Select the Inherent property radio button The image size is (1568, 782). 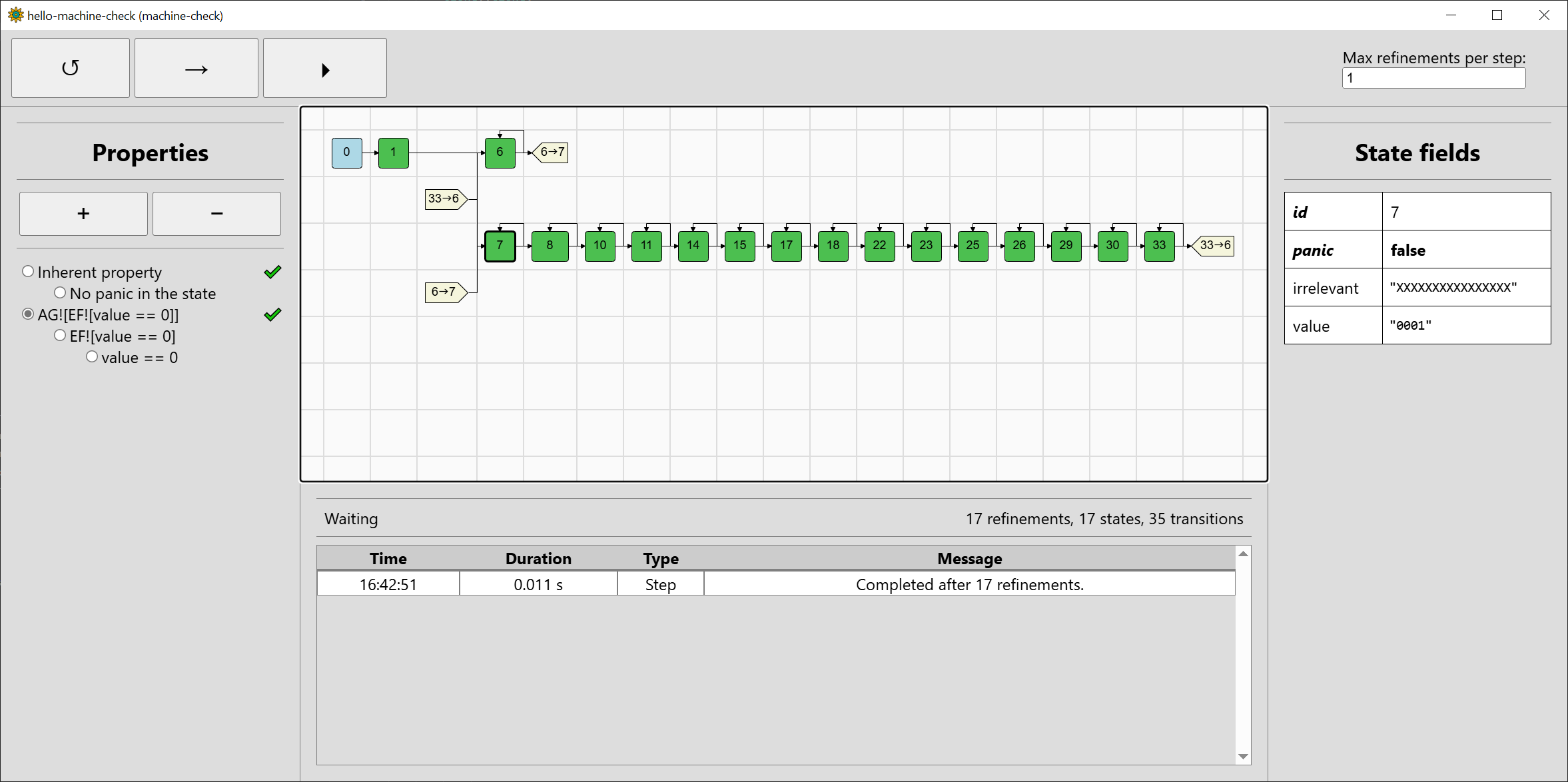tap(28, 272)
